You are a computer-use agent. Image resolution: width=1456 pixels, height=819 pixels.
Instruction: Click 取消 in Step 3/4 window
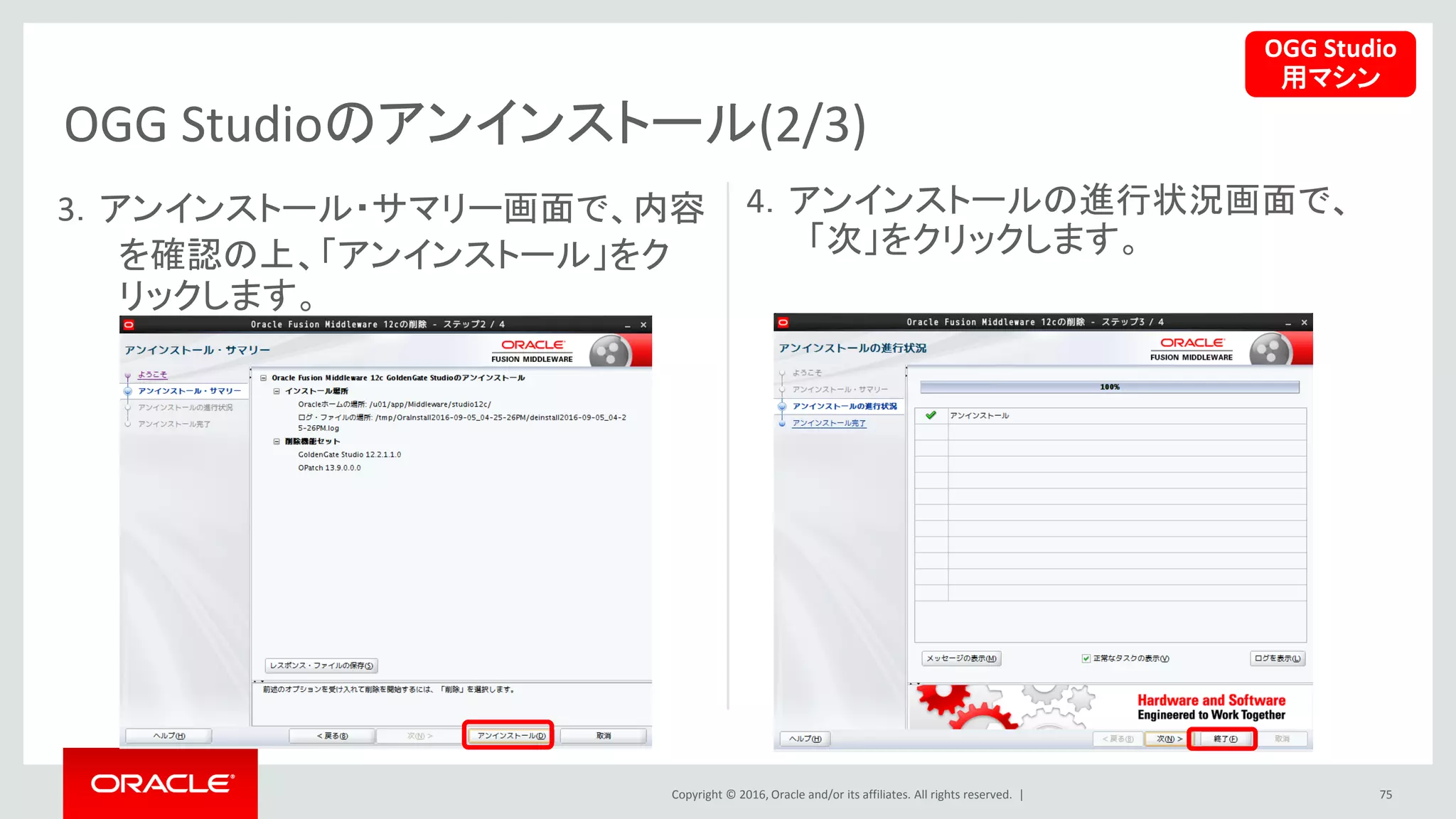(1282, 739)
